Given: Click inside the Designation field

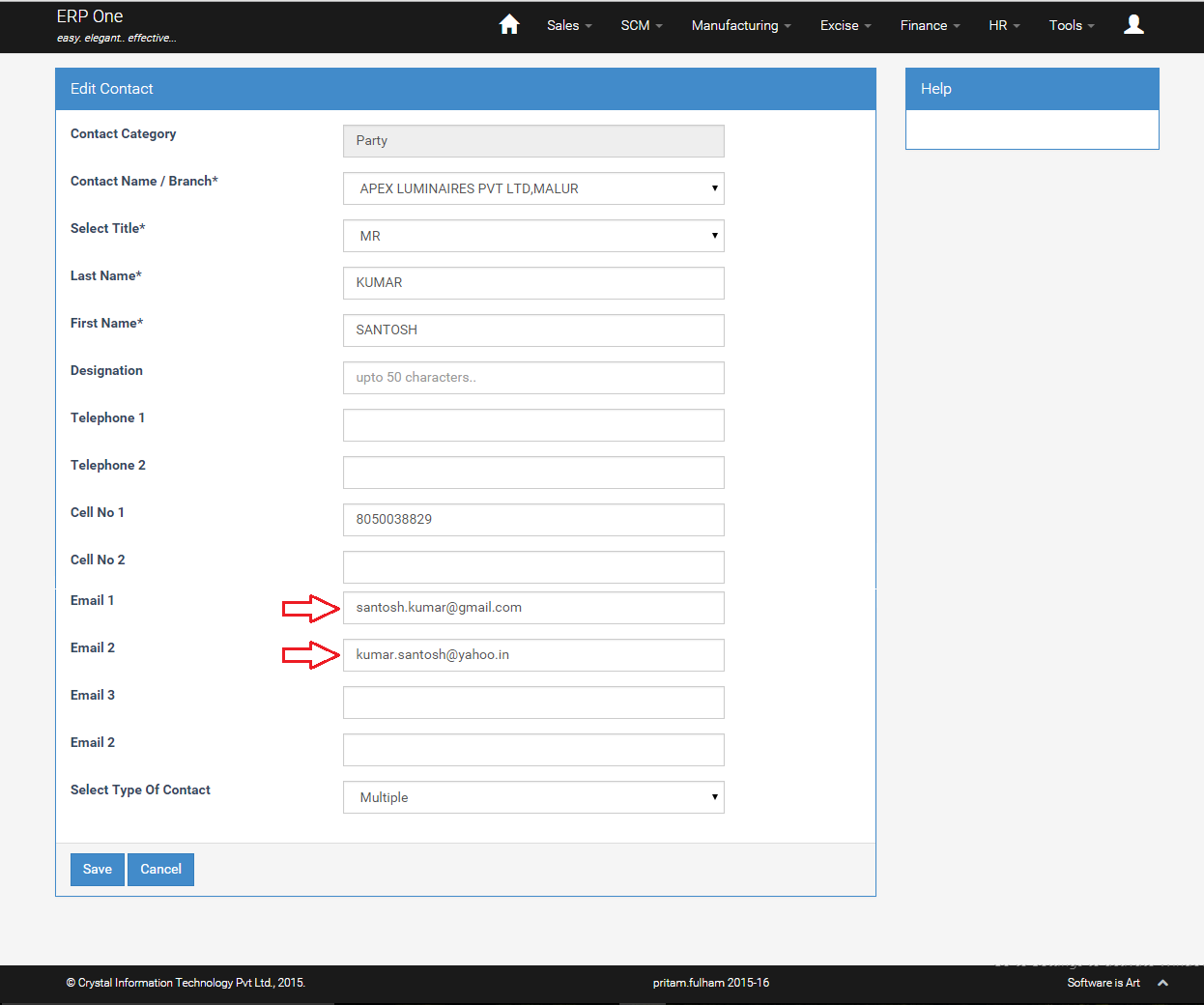Looking at the screenshot, I should pos(533,377).
